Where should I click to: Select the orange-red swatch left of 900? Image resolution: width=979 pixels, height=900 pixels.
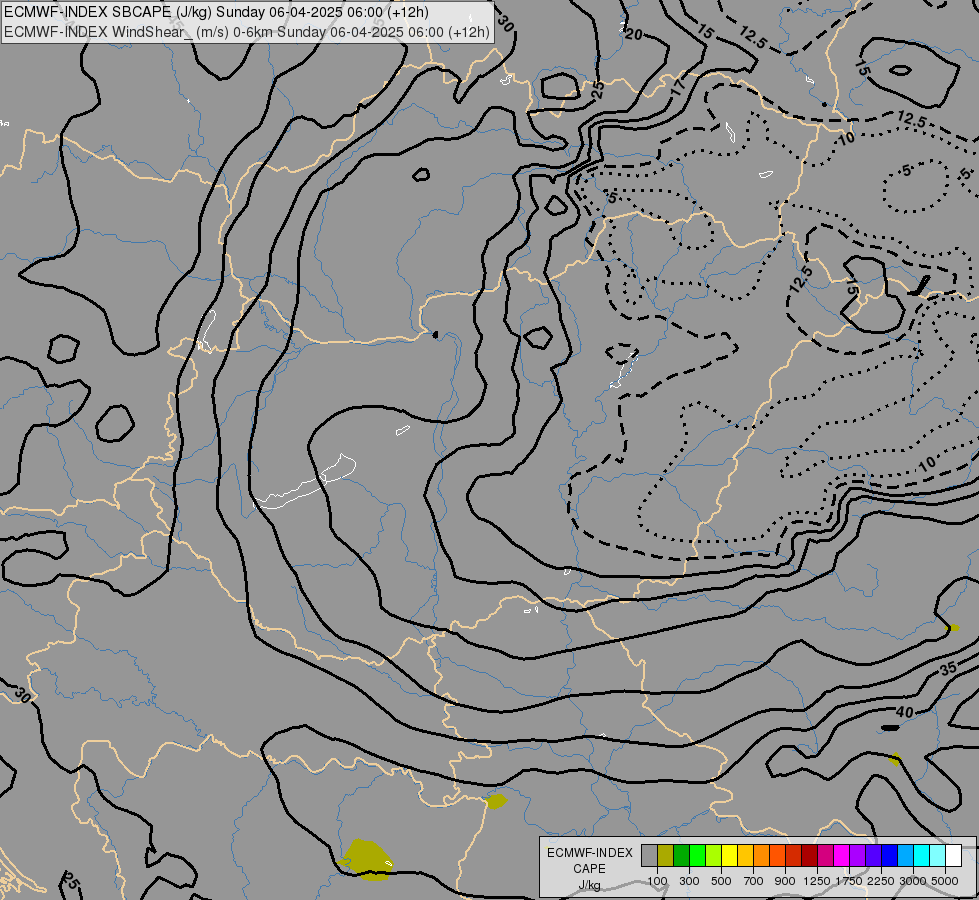pyautogui.click(x=777, y=855)
